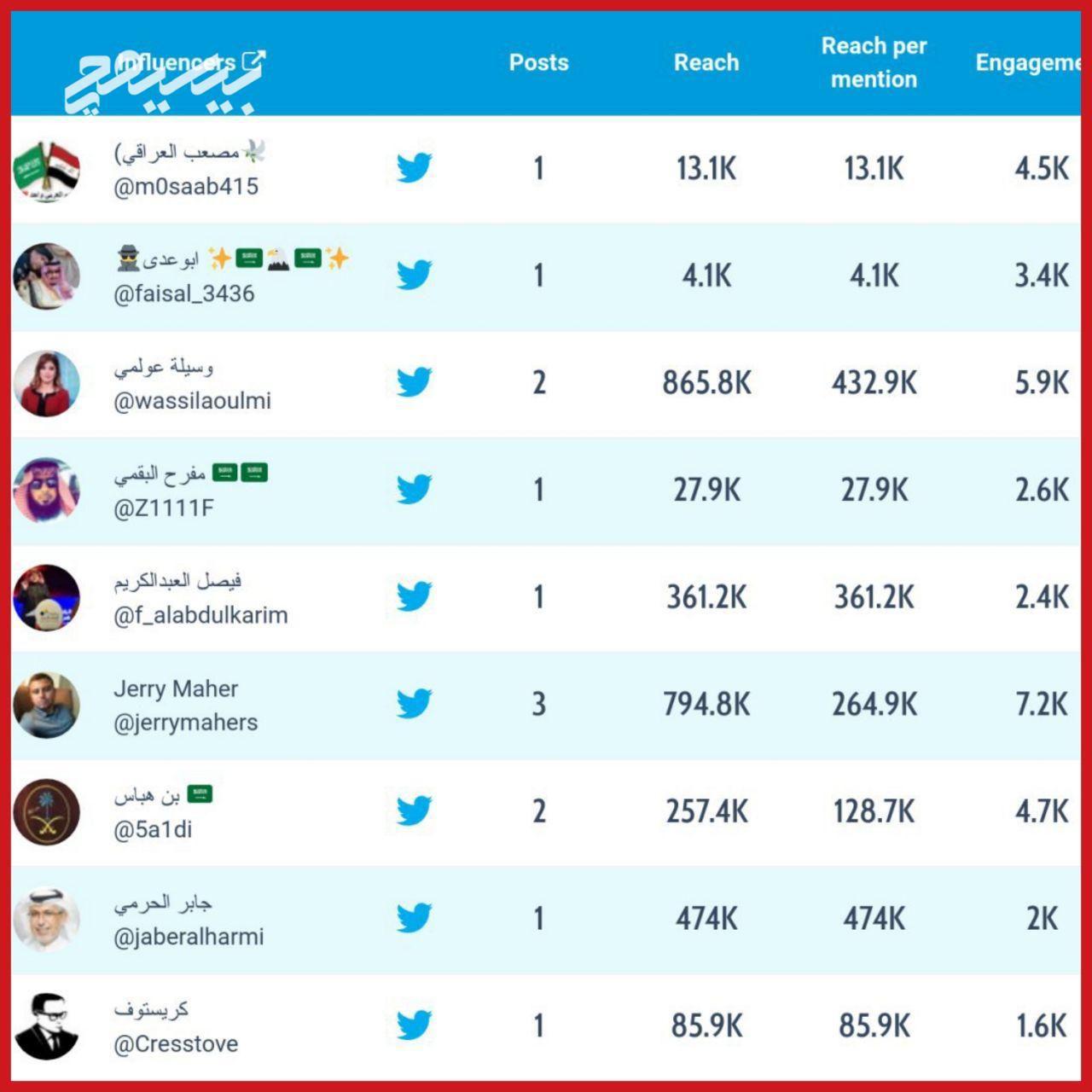
Task: Click the Twitter icon in the @5a1di row
Action: coord(414,810)
